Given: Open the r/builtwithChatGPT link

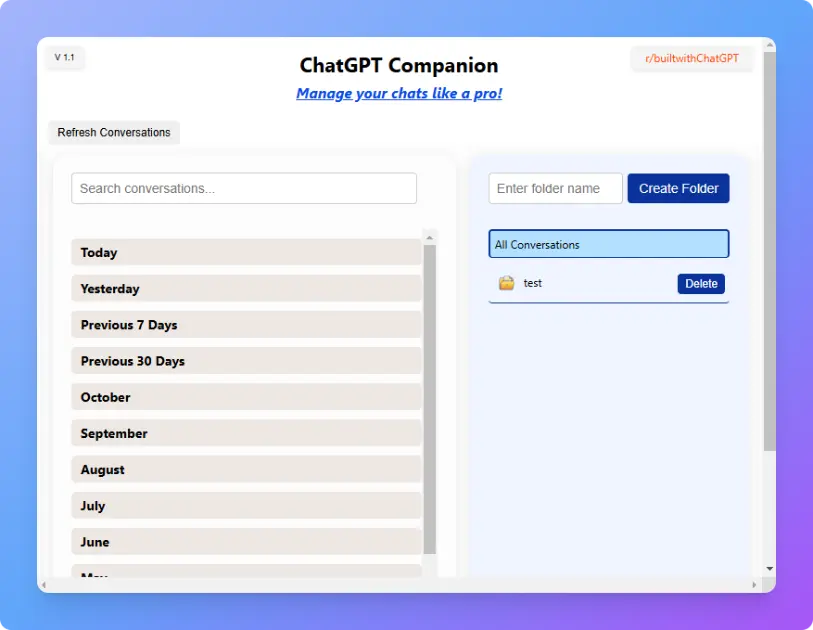Looking at the screenshot, I should click(x=692, y=59).
